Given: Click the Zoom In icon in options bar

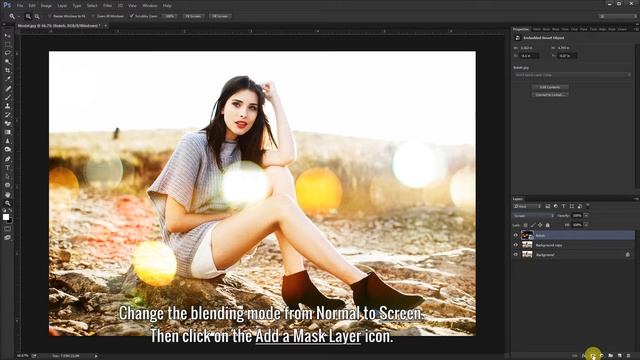Looking at the screenshot, I should tap(28, 16).
